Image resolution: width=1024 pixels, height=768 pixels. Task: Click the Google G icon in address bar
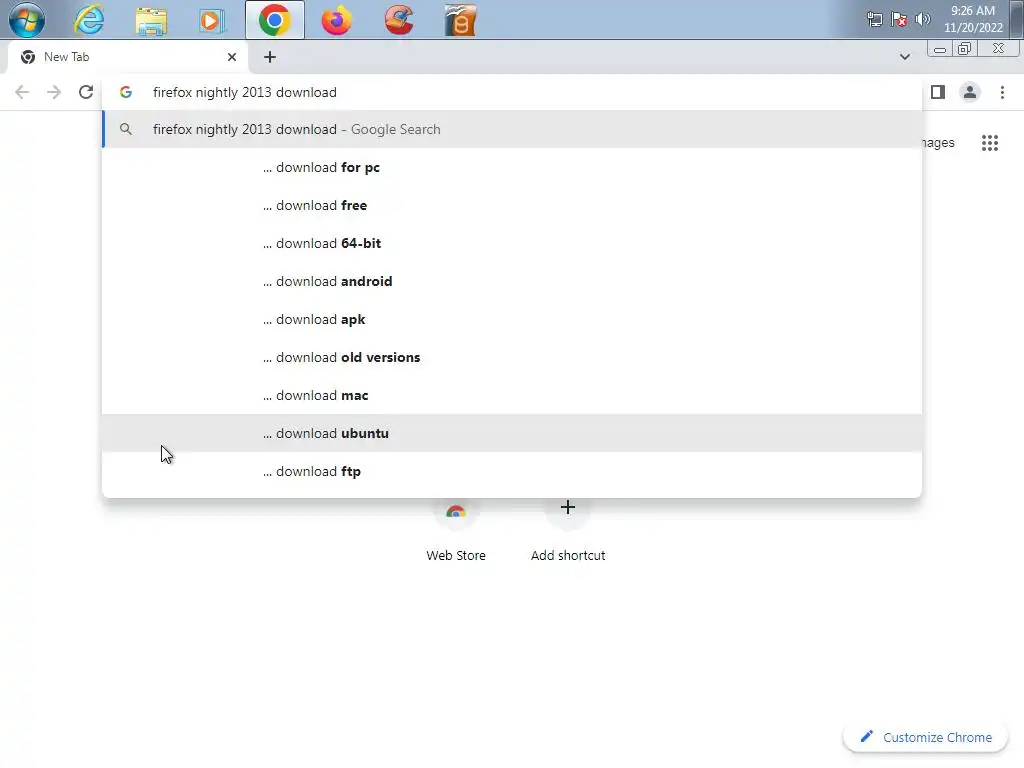[126, 92]
